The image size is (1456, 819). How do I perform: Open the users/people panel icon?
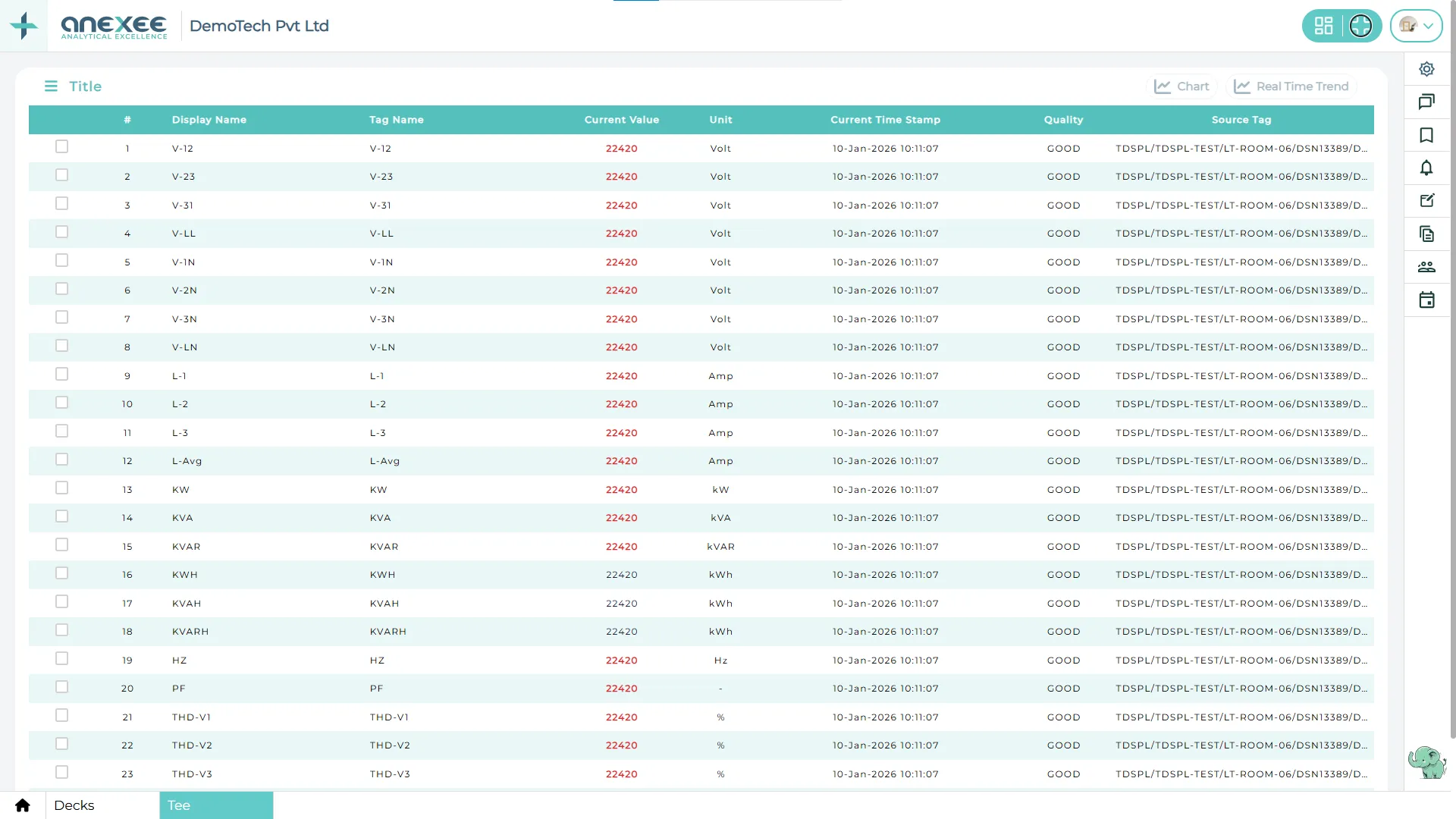tap(1427, 267)
